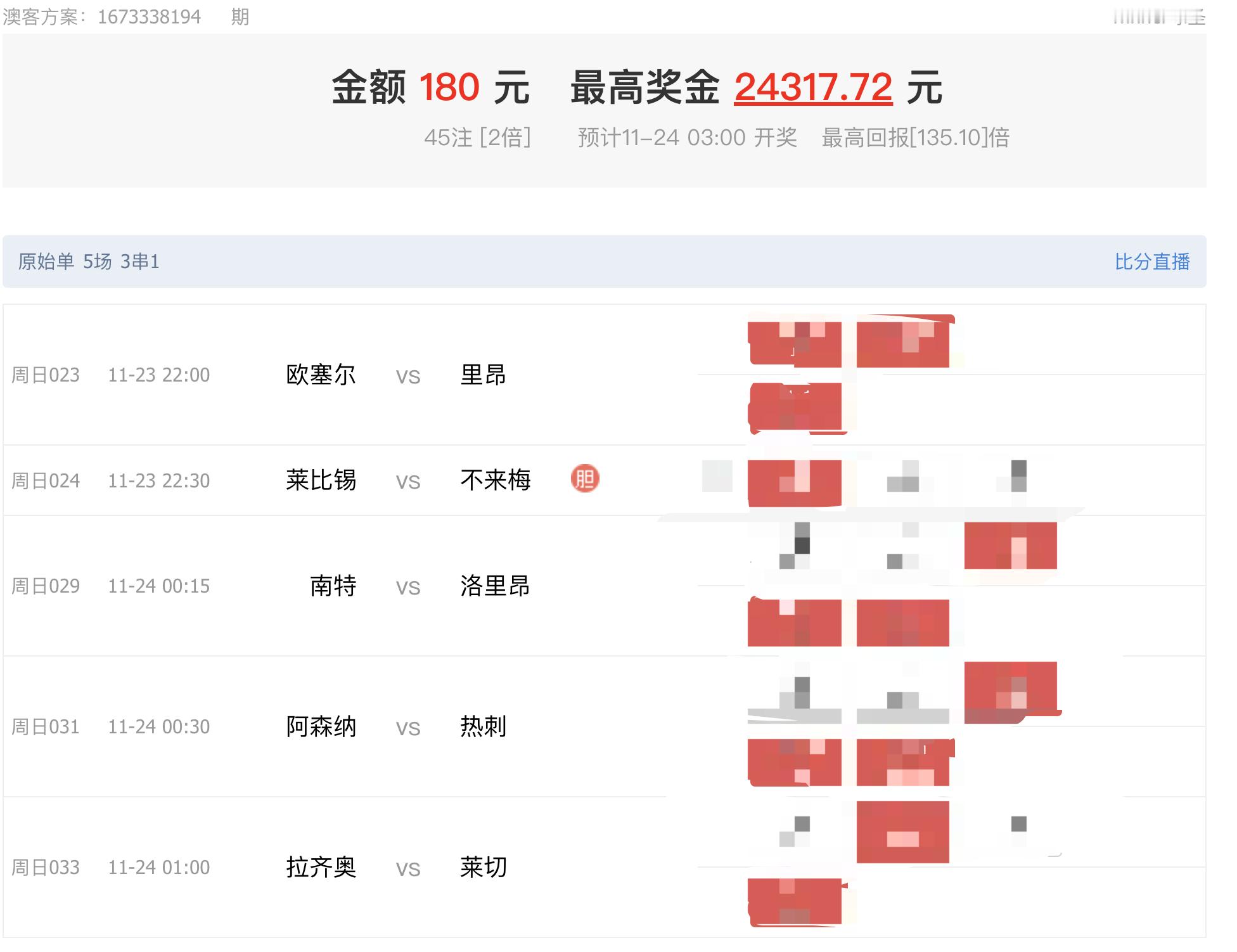The width and height of the screenshot is (1237, 952).
Task: Click the 45注[2倍] stake multiplier text
Action: click(x=479, y=138)
